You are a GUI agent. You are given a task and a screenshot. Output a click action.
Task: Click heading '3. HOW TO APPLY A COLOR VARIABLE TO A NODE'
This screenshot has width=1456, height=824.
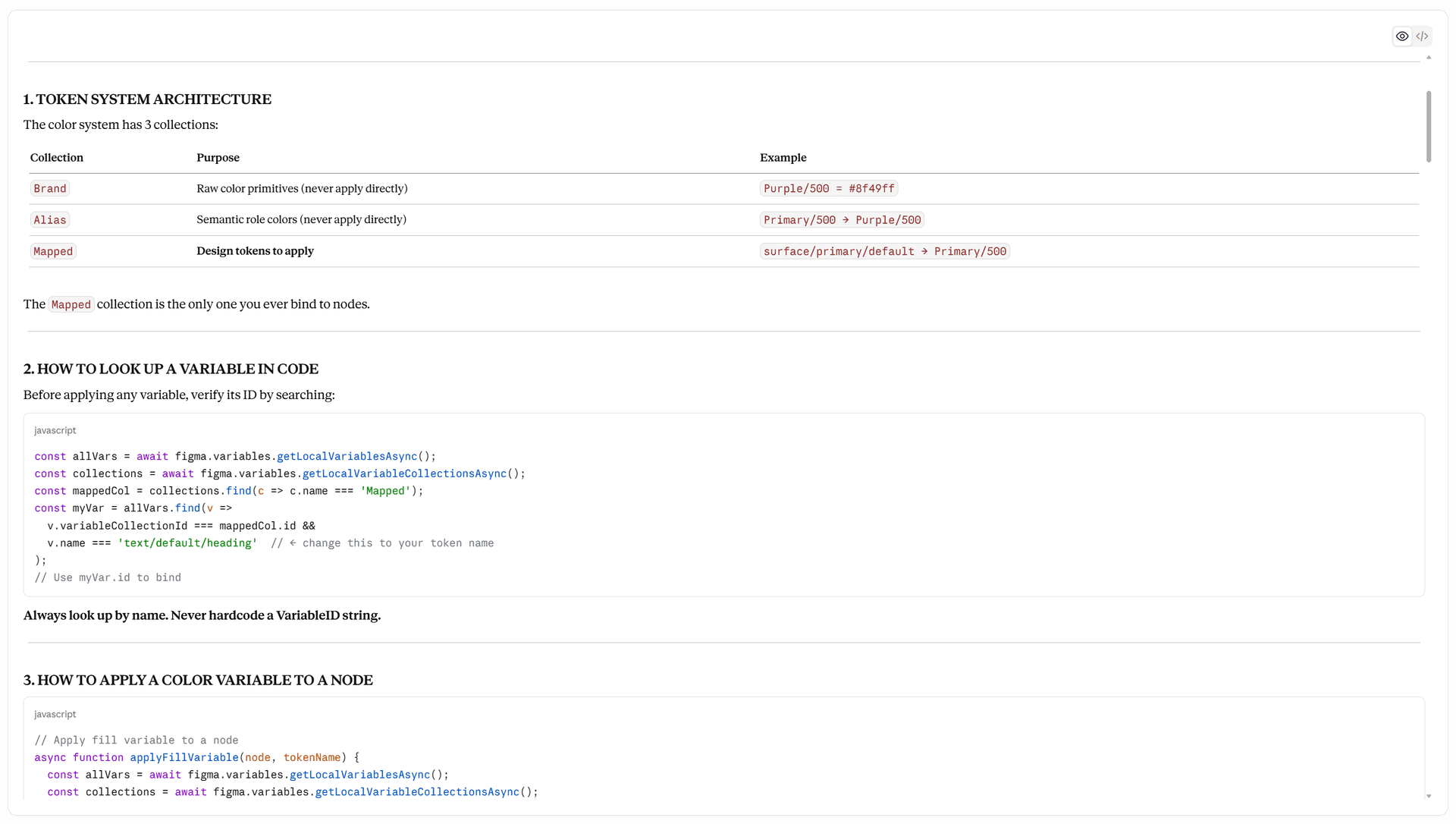(x=198, y=680)
